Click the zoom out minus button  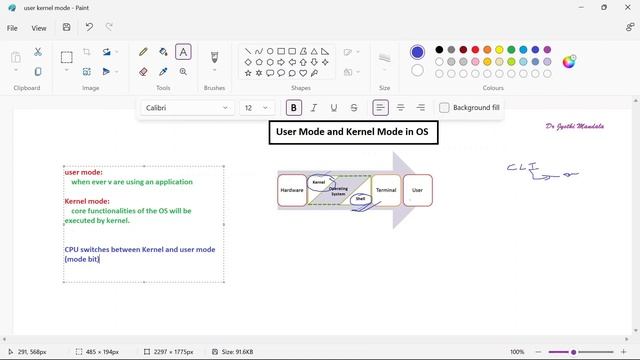[x=538, y=352]
